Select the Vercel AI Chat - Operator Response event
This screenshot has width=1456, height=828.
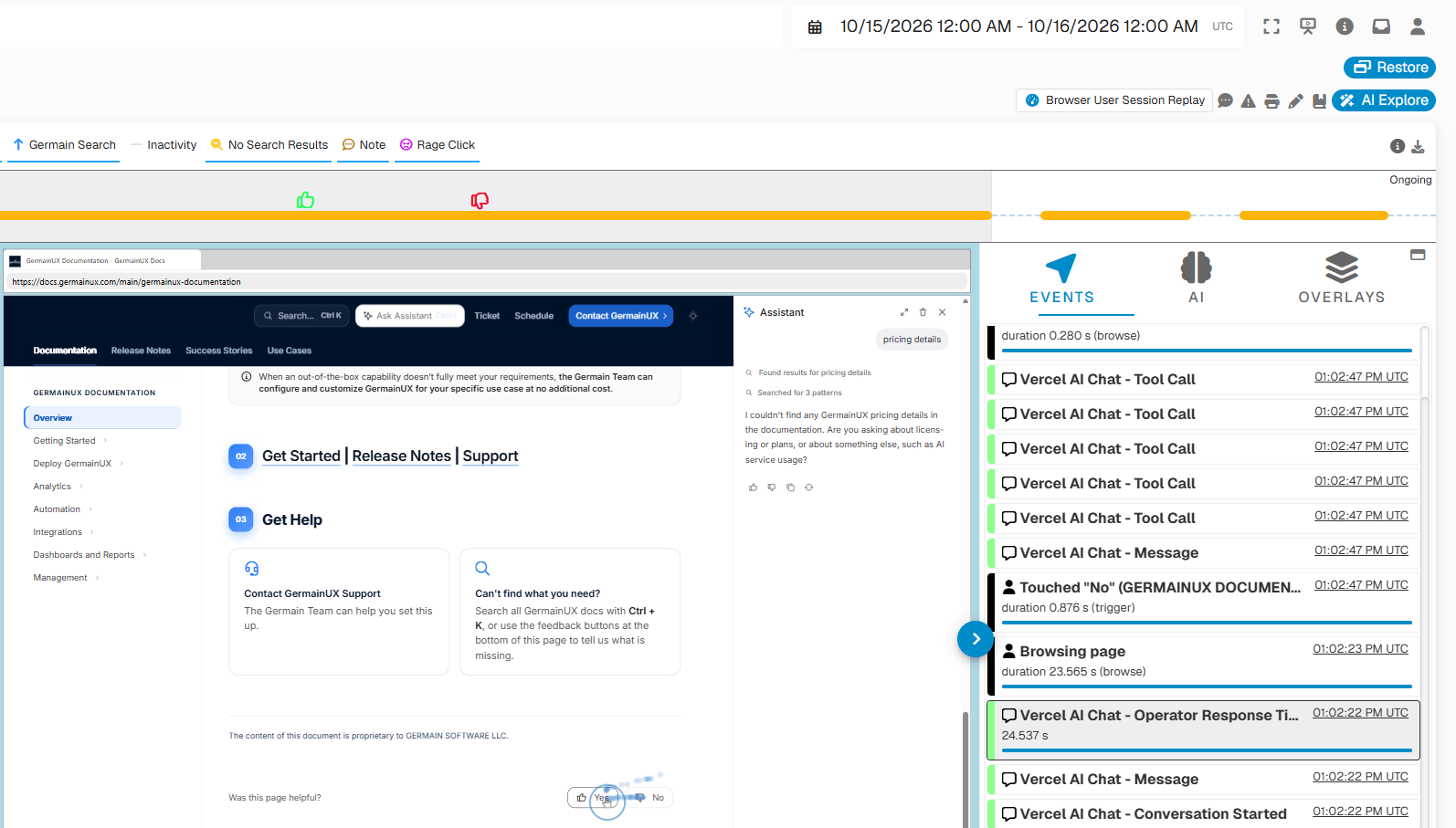1204,730
